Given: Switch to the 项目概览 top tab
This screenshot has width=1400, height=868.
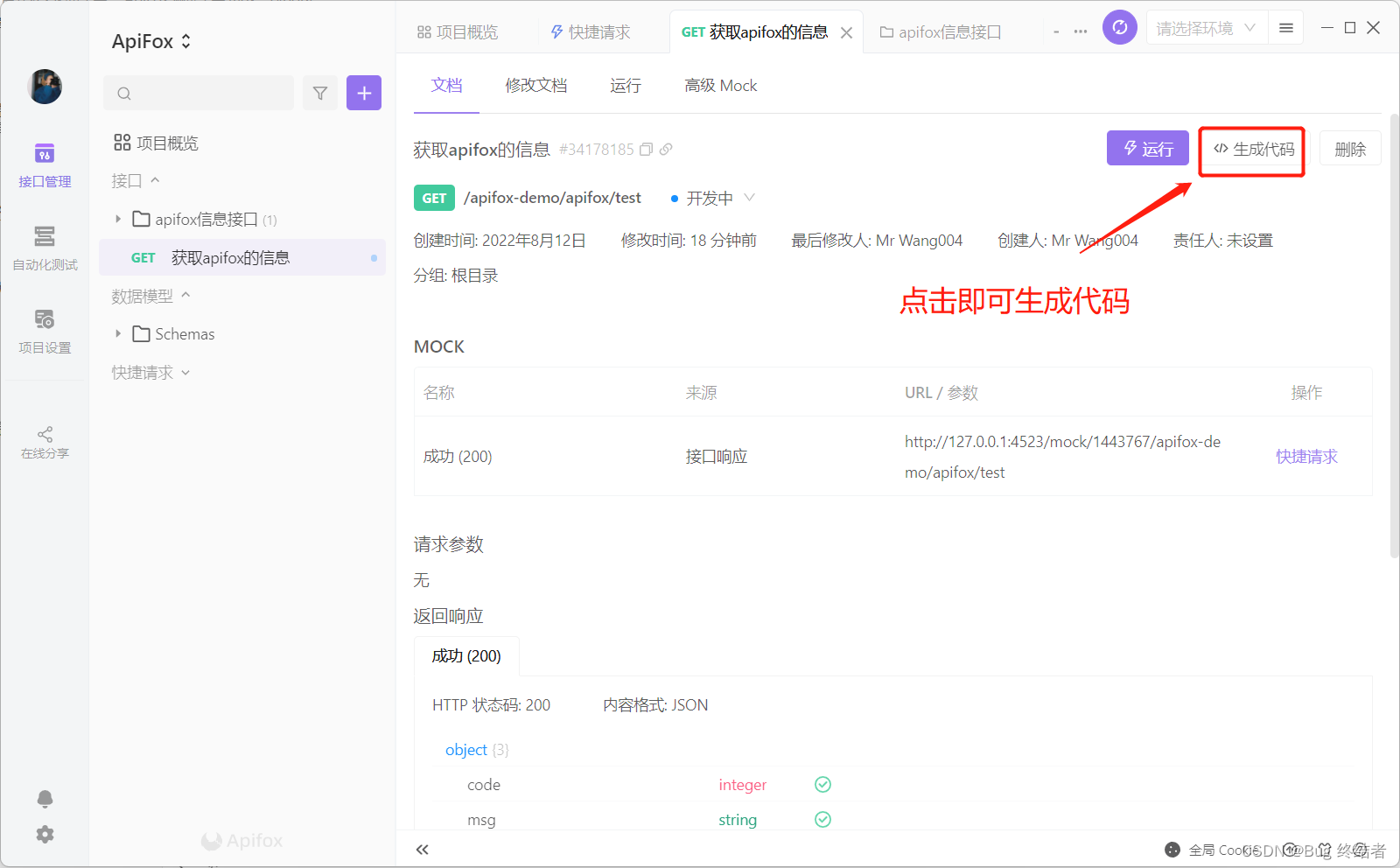Looking at the screenshot, I should (458, 32).
